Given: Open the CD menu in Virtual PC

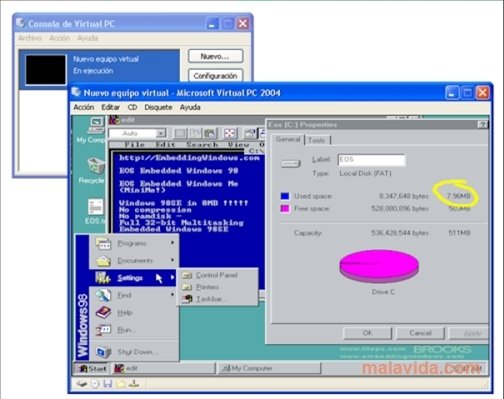Looking at the screenshot, I should 132,107.
